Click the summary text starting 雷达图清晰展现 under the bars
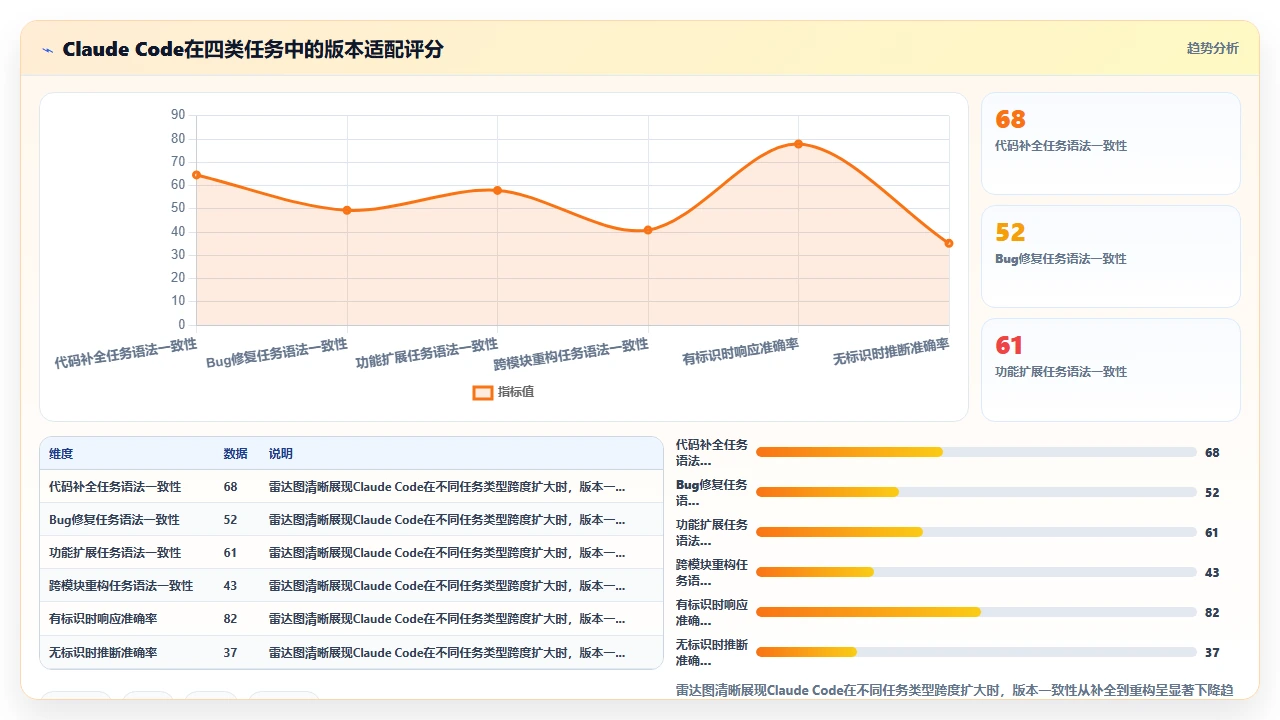 [954, 690]
